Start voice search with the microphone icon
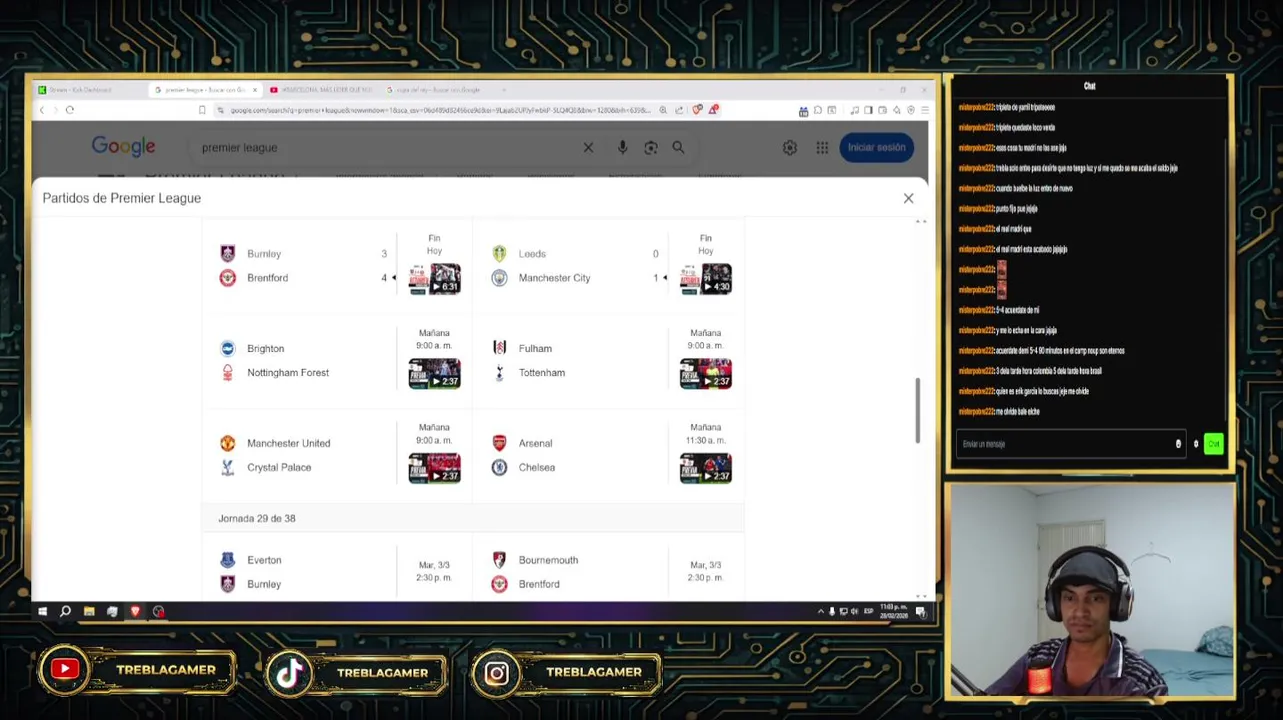Image resolution: width=1283 pixels, height=720 pixels. pos(622,147)
